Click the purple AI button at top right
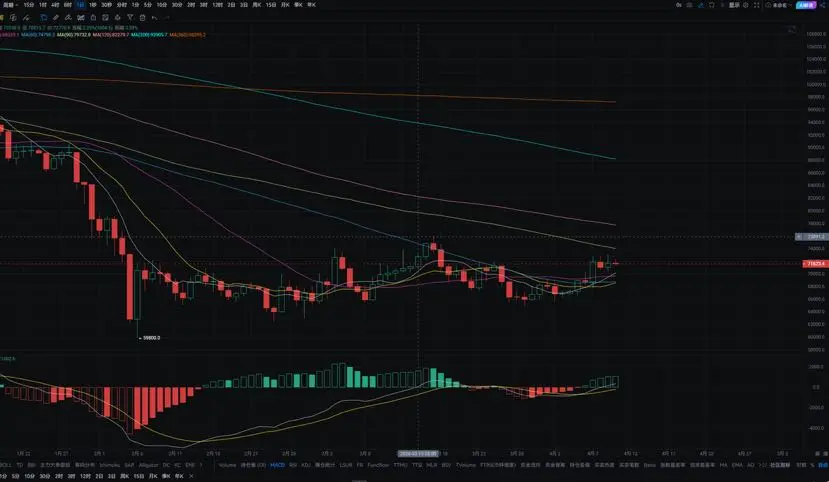The image size is (829, 482). point(806,5)
